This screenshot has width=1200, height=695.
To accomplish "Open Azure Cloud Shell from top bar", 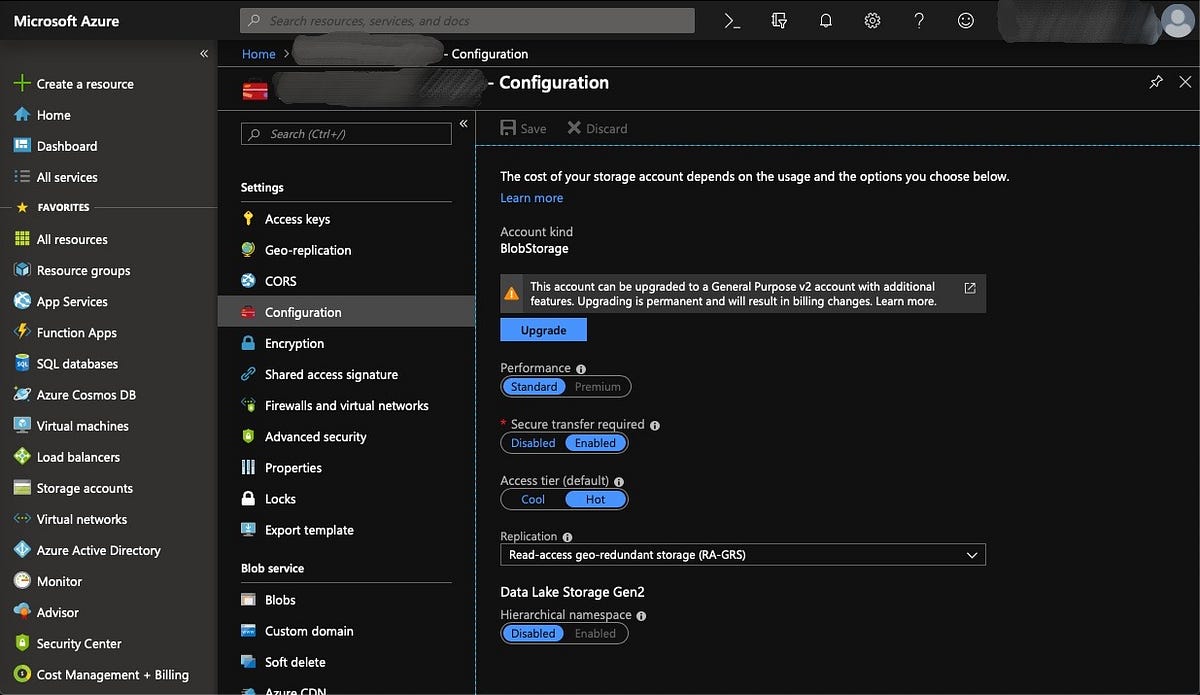I will point(731,20).
